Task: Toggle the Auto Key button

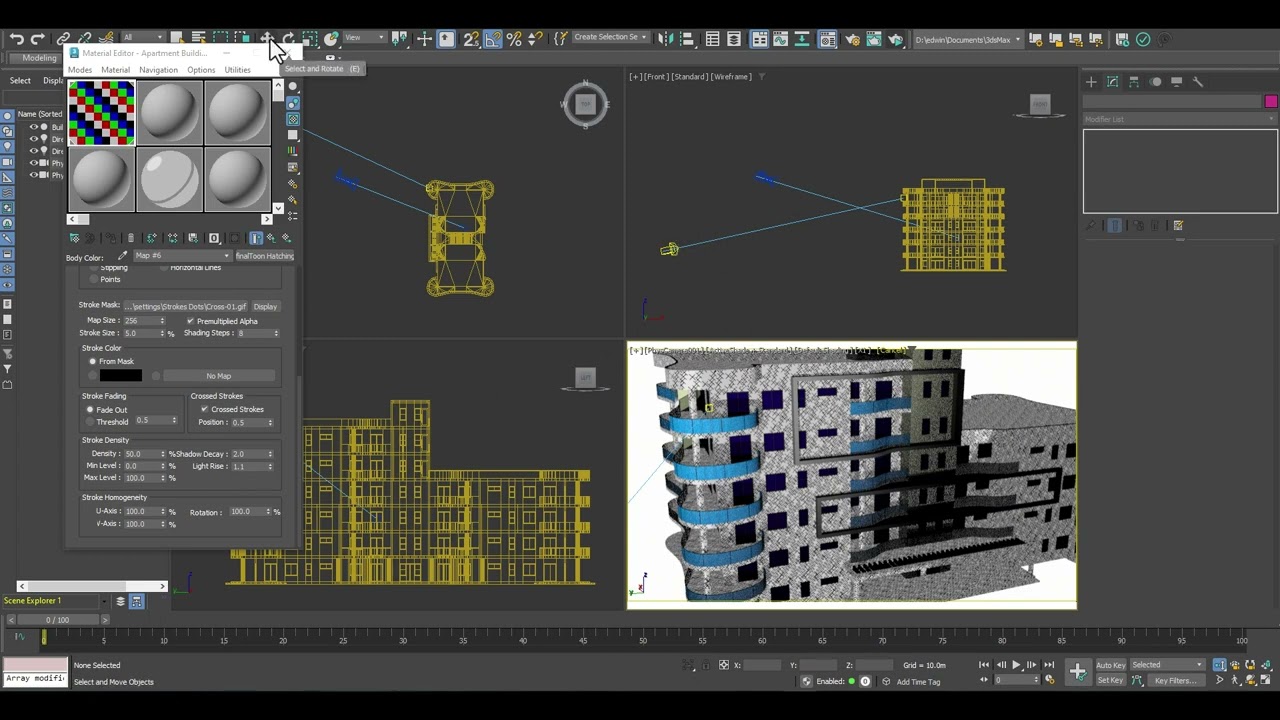Action: pyautogui.click(x=1110, y=665)
